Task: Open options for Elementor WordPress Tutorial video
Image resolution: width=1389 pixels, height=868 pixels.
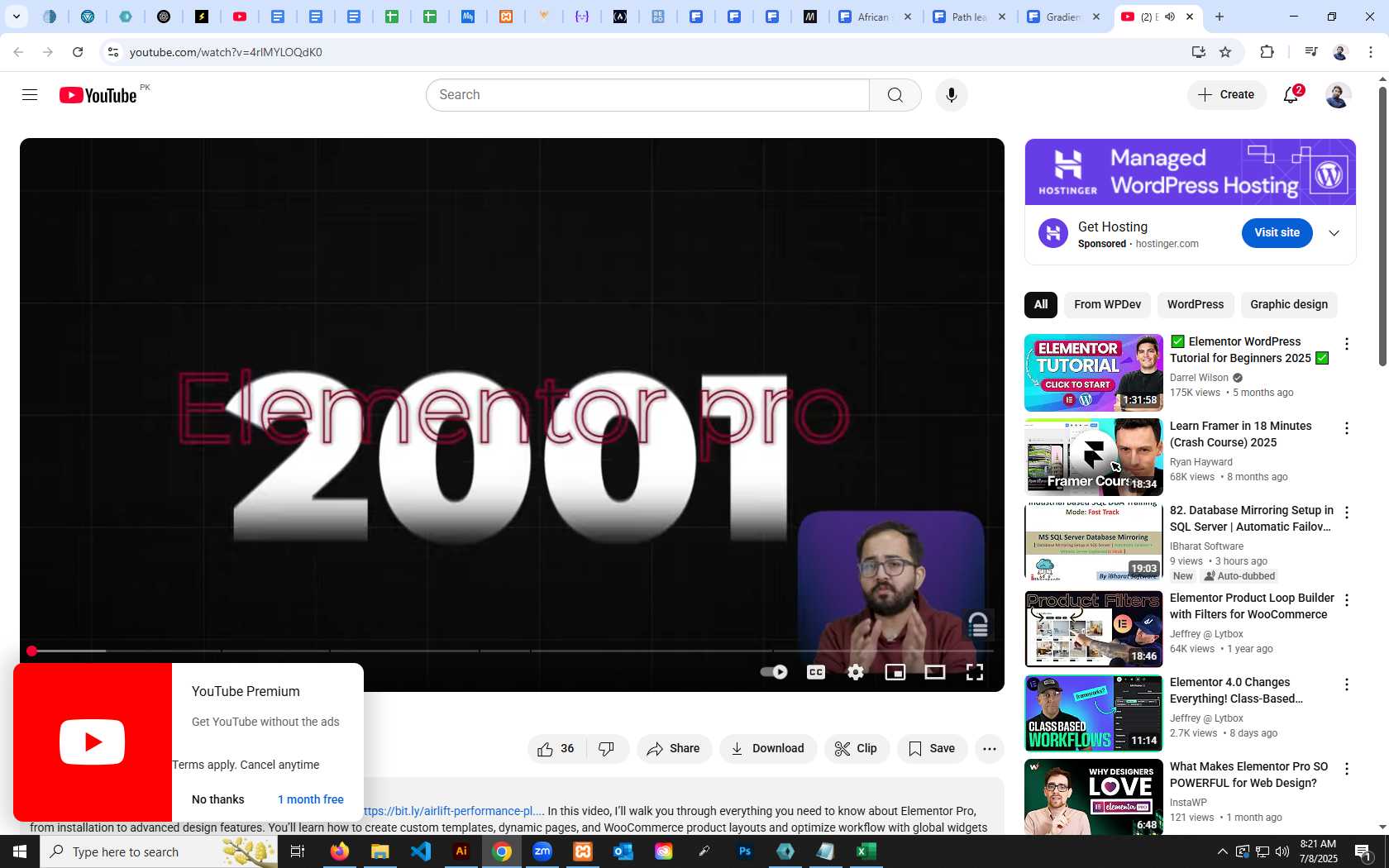Action: pyautogui.click(x=1347, y=344)
